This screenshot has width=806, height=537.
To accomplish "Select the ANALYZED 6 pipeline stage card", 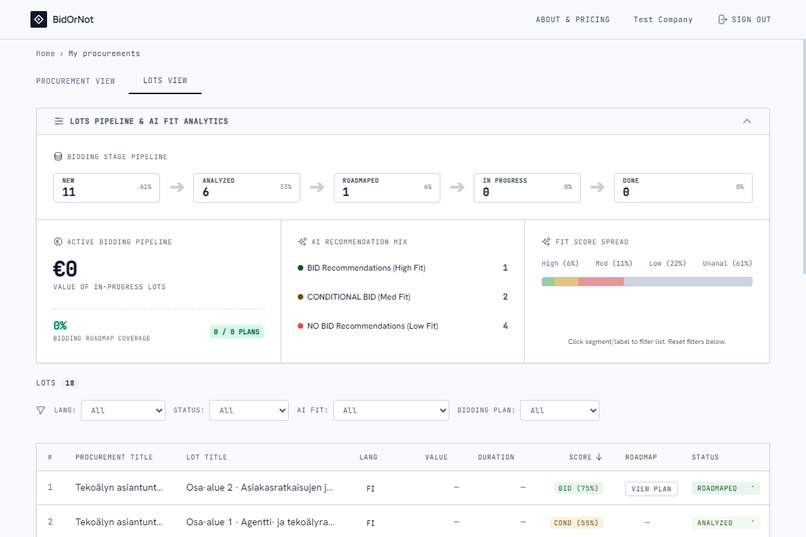I will [247, 188].
